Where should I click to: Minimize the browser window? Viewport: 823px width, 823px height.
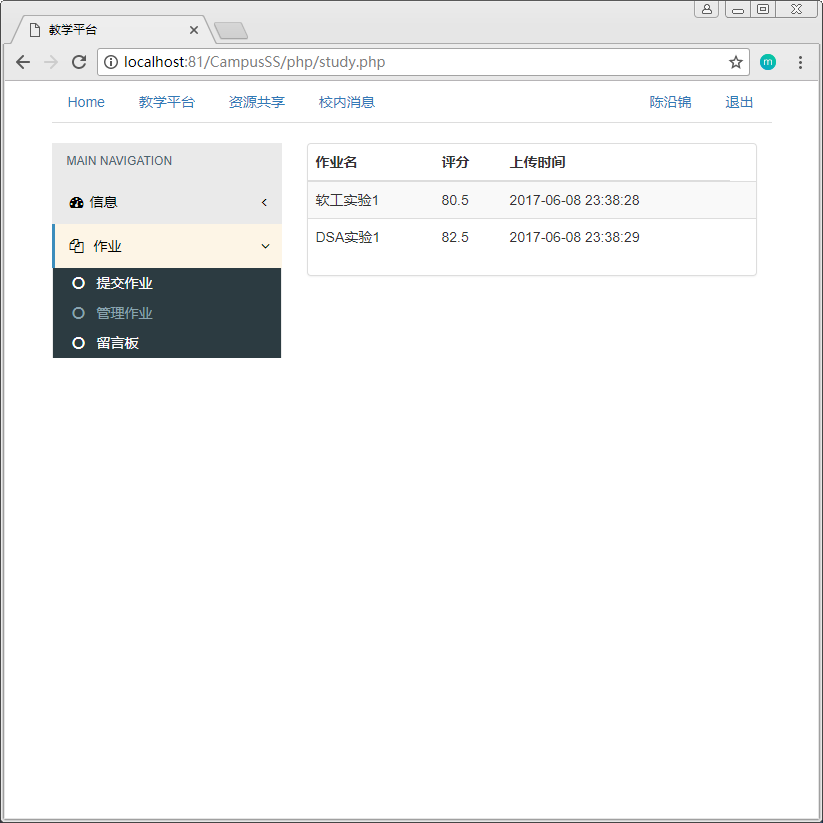737,9
